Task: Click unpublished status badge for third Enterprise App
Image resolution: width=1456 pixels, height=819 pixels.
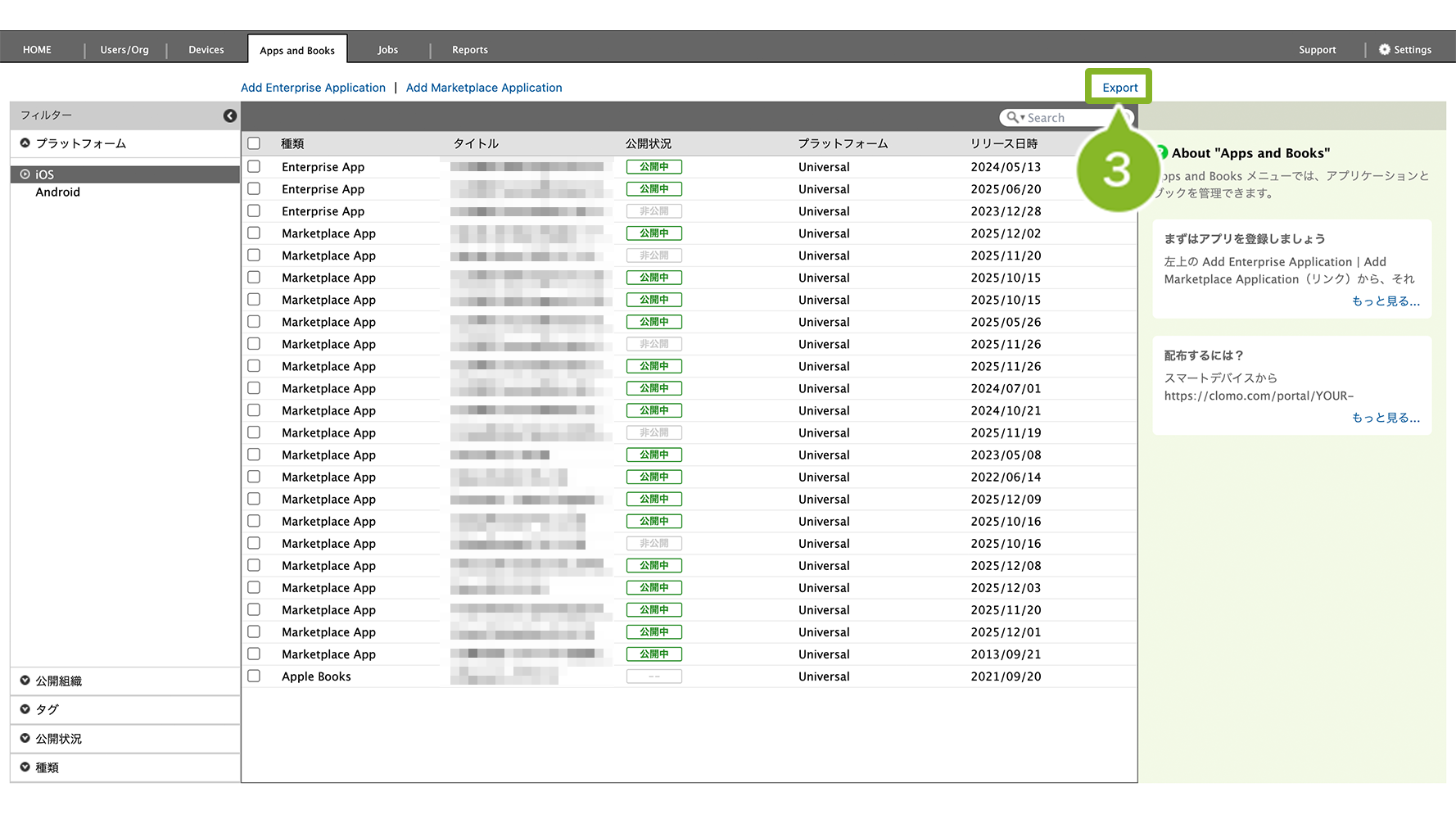Action: point(653,211)
